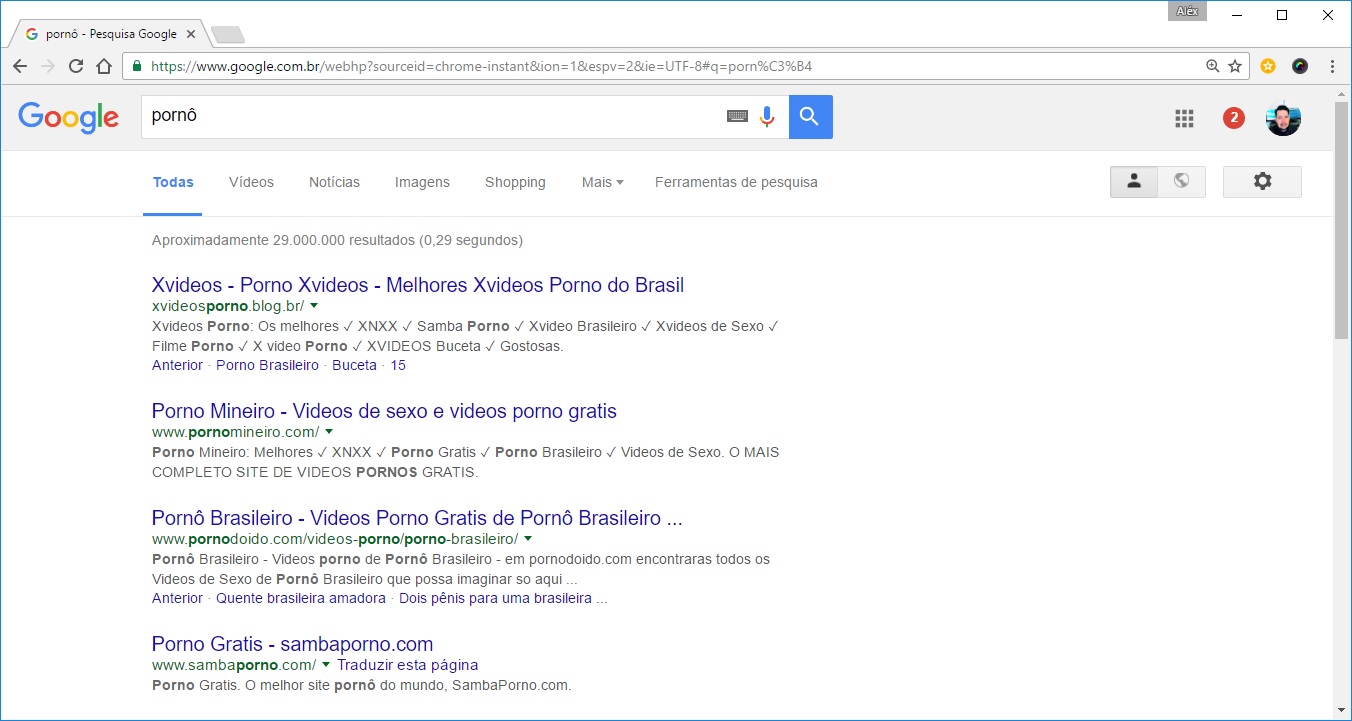The width and height of the screenshot is (1352, 721).
Task: Click the Anterior sitelink under the third result
Action: [177, 598]
